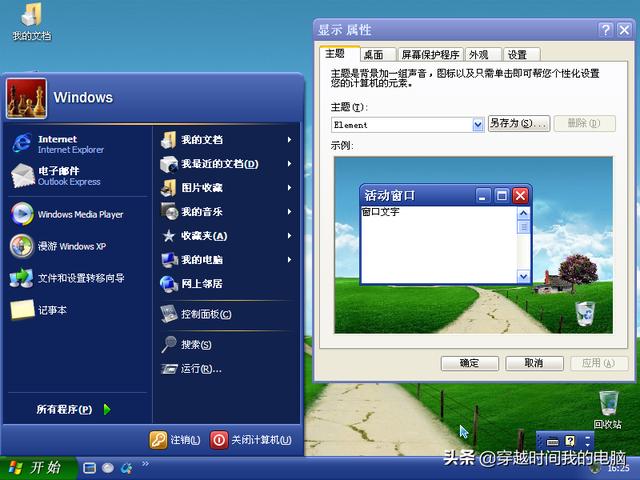Open 我的音乐 folder
Screen dimensions: 640x480
tap(226, 211)
